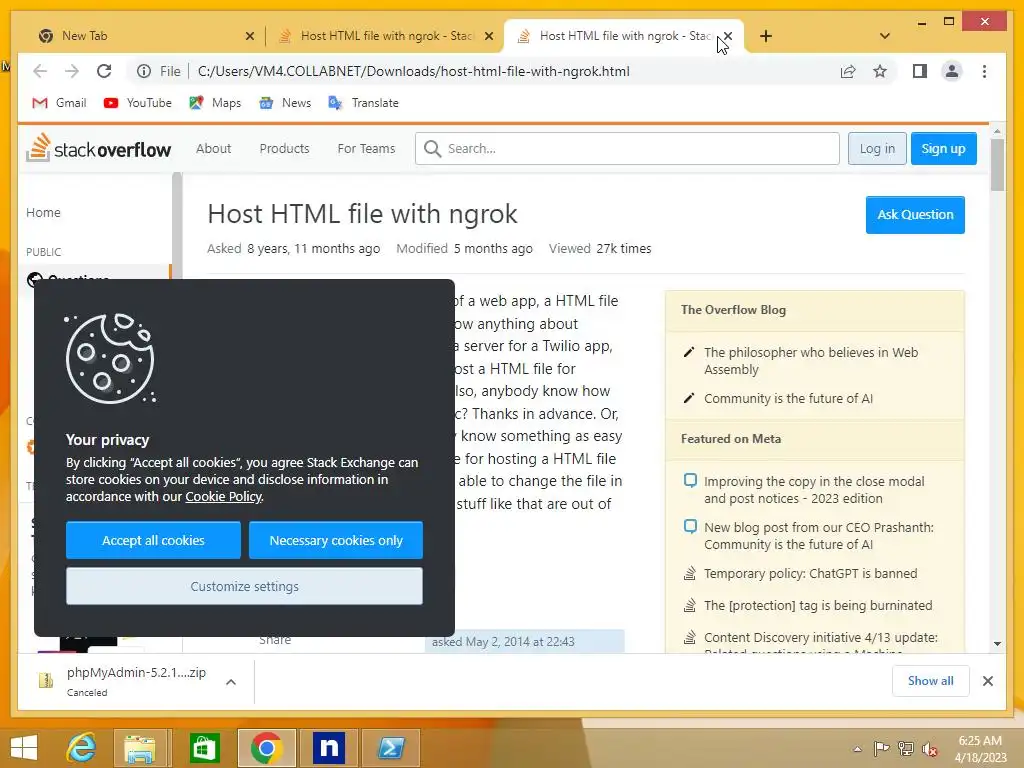
Task: Share this page using the share icon
Action: (848, 71)
